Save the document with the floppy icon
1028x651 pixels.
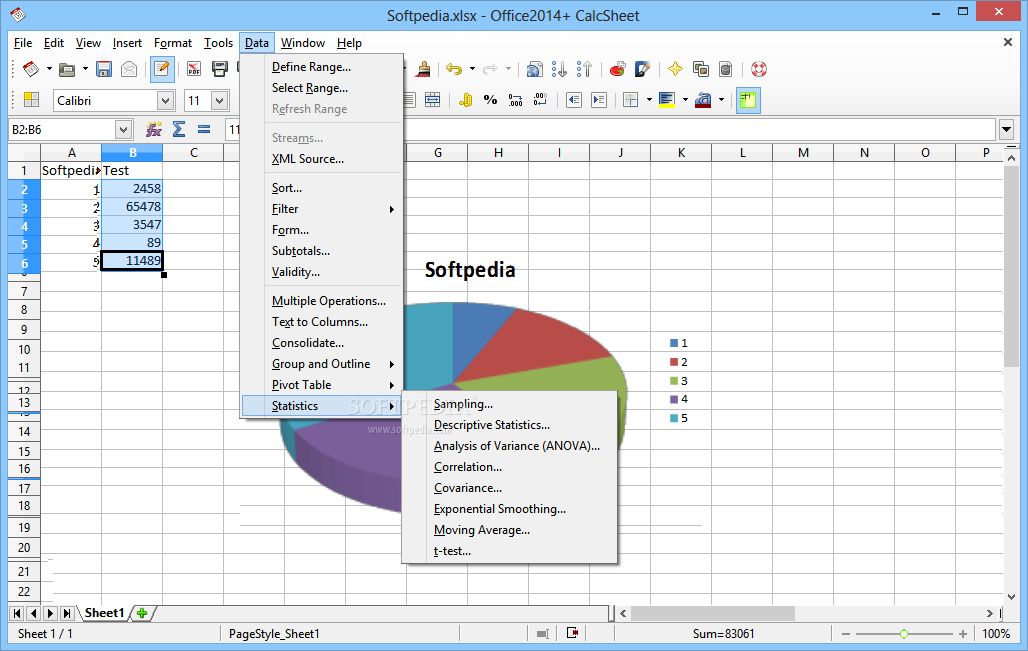(104, 69)
